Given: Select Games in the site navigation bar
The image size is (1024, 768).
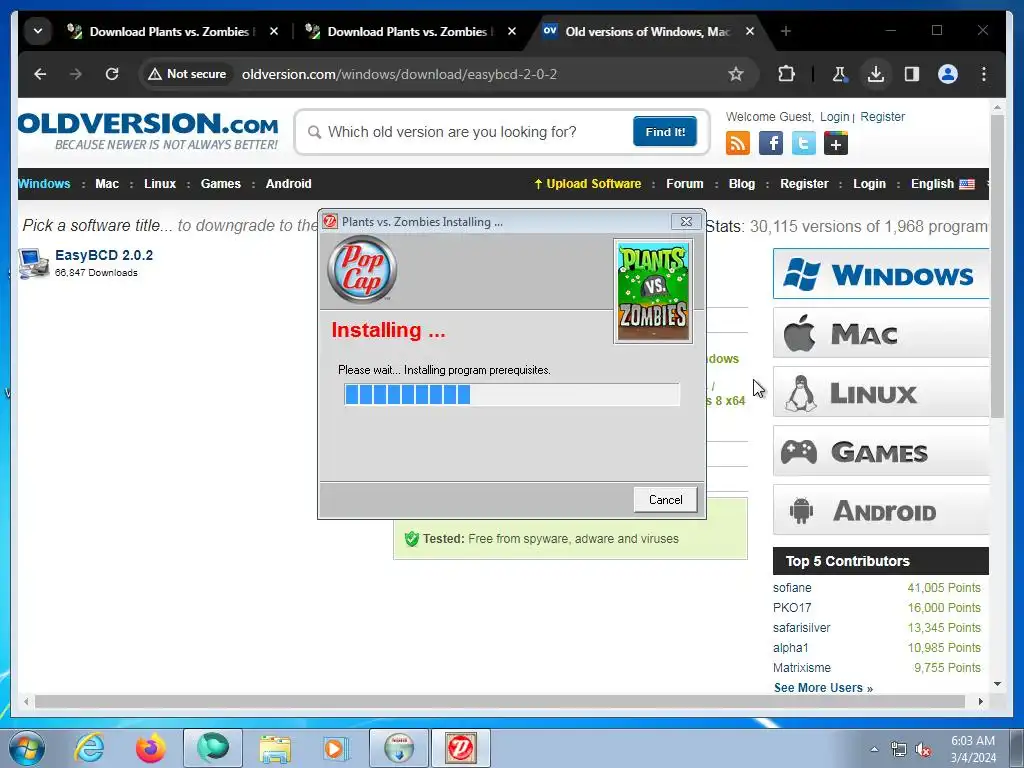Looking at the screenshot, I should 221,184.
